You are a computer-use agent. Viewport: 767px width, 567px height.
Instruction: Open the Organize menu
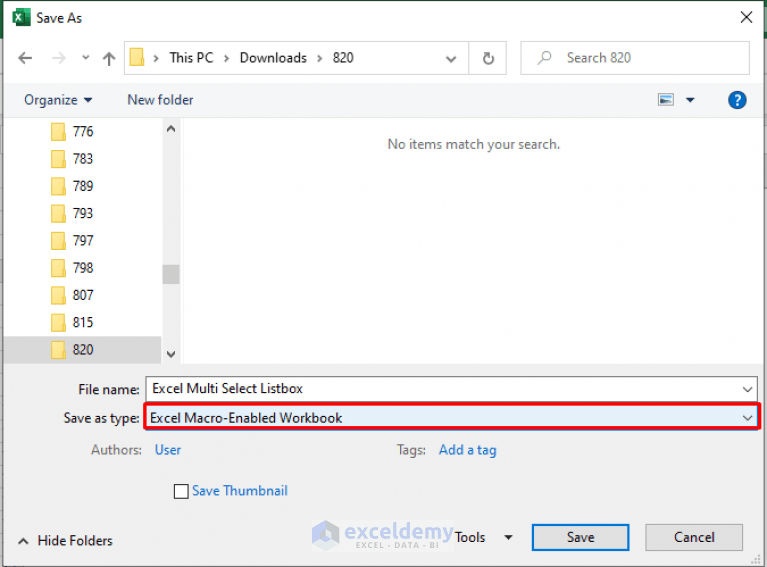click(58, 100)
